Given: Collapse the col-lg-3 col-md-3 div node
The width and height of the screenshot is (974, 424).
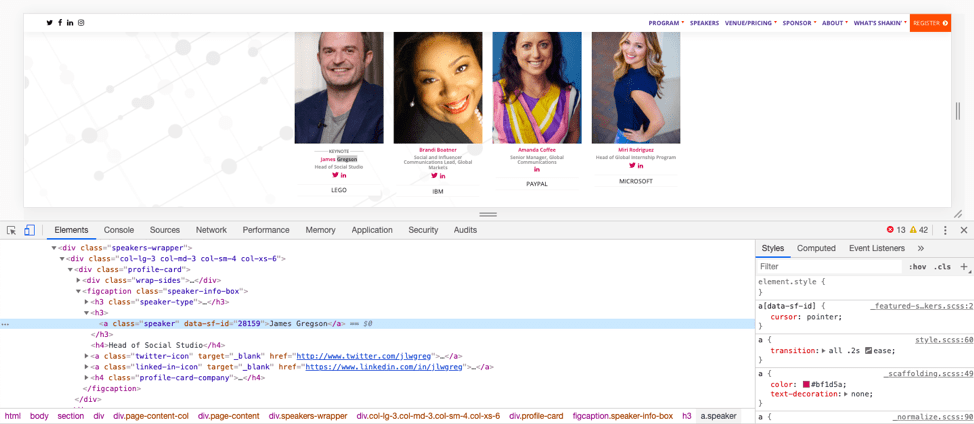Looking at the screenshot, I should (62, 259).
